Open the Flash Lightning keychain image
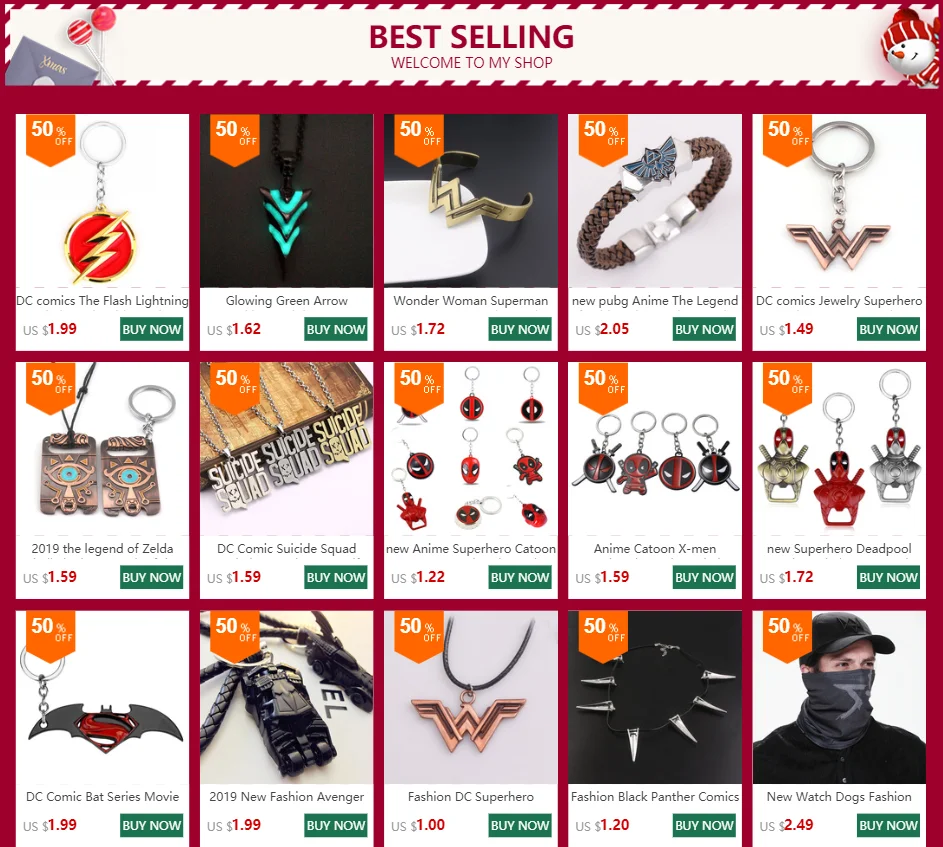This screenshot has height=847, width=943. (102, 201)
